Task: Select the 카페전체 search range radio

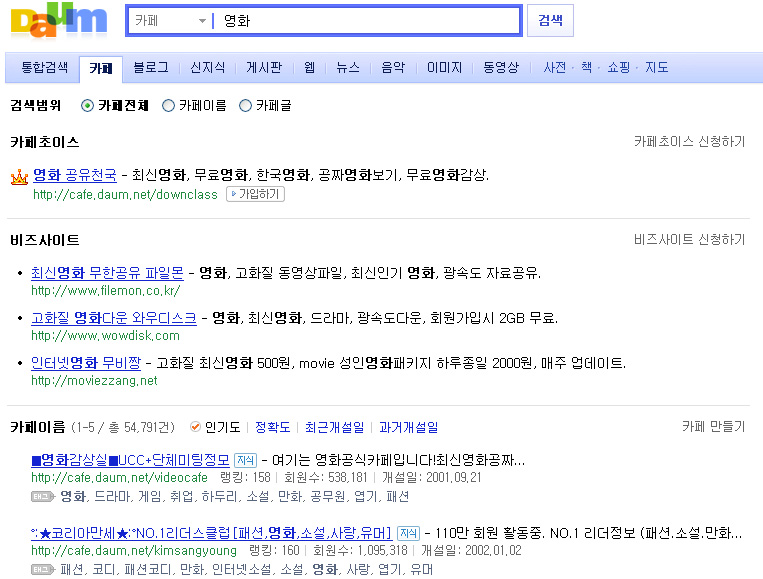Action: coord(87,106)
